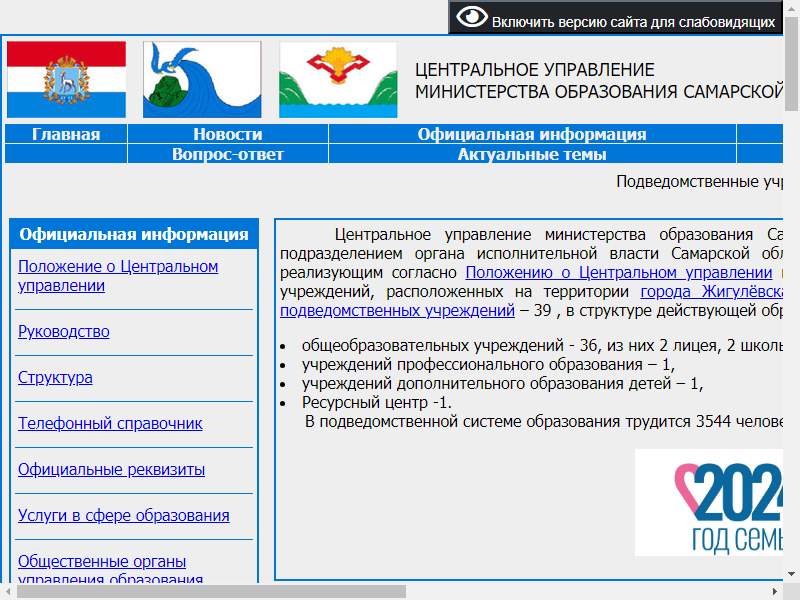Click the flag with red ornament and green hills
Screen dimensions: 800x600
[x=338, y=80]
